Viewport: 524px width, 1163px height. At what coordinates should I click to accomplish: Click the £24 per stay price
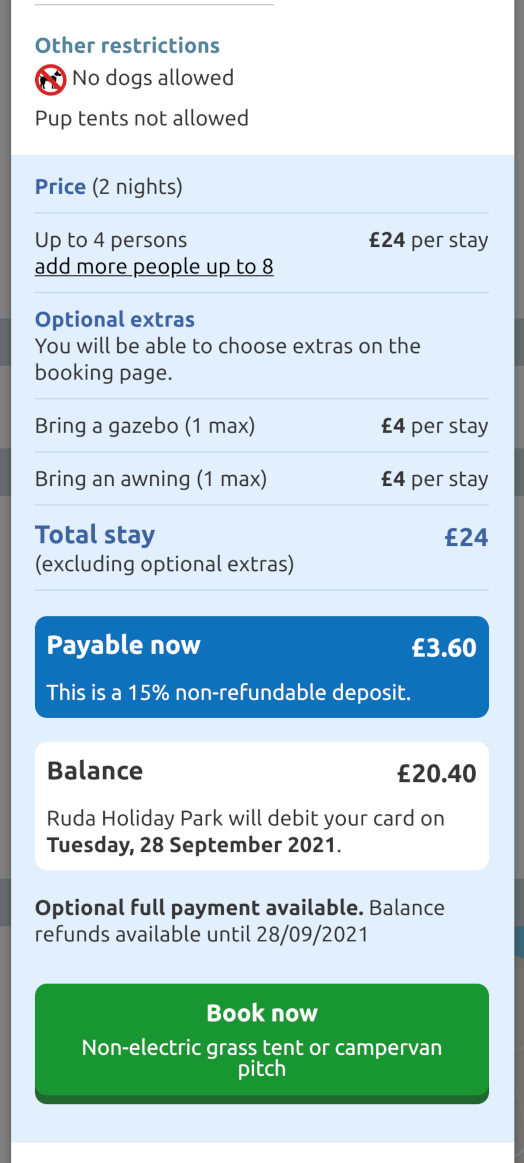[x=429, y=240]
